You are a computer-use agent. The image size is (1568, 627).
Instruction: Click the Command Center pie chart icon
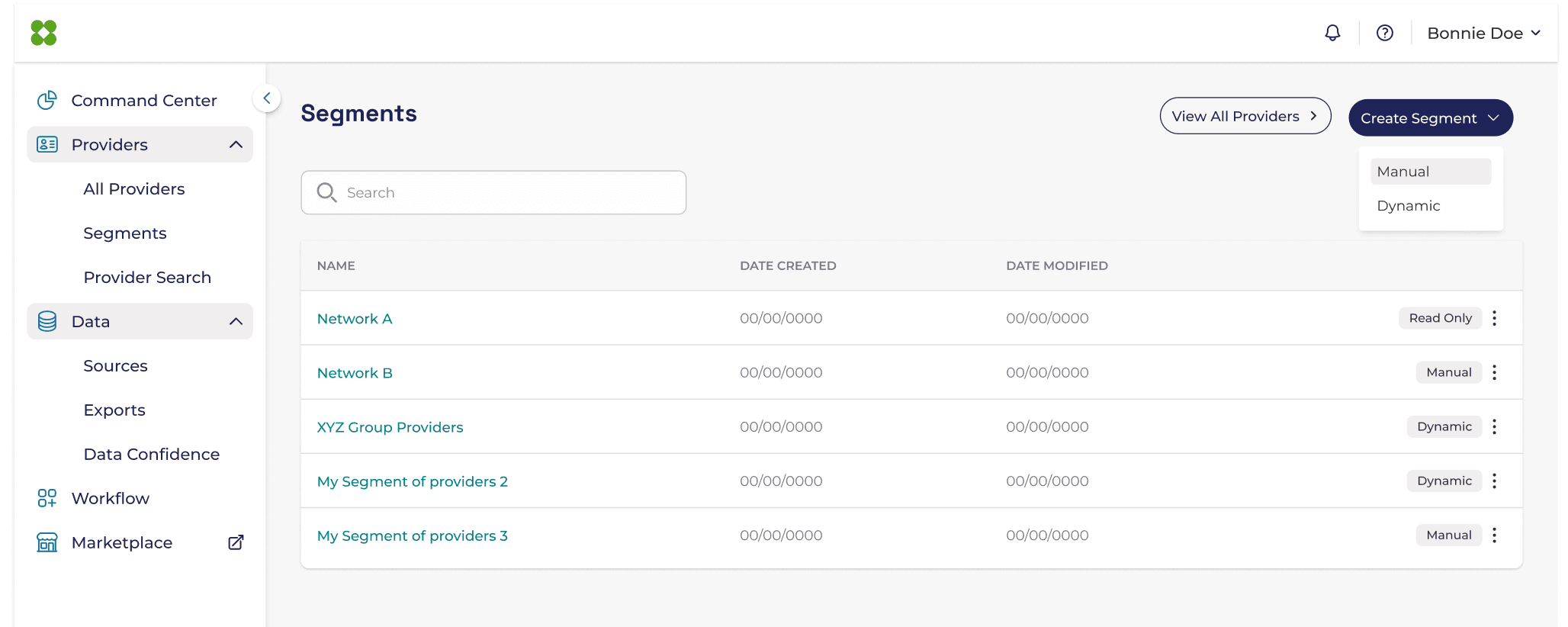[47, 100]
